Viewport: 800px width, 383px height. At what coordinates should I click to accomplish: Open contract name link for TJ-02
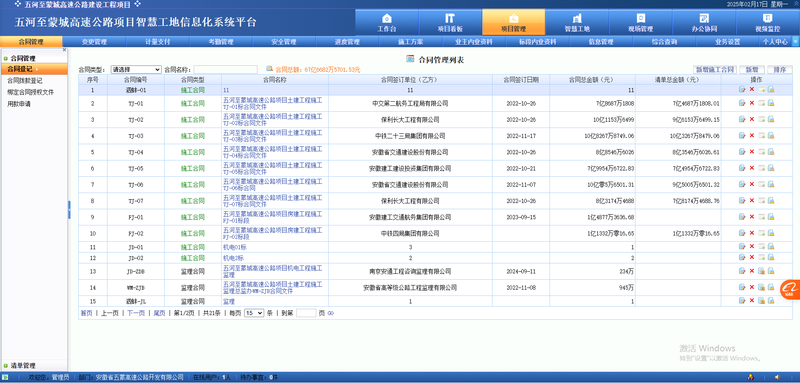pos(272,119)
